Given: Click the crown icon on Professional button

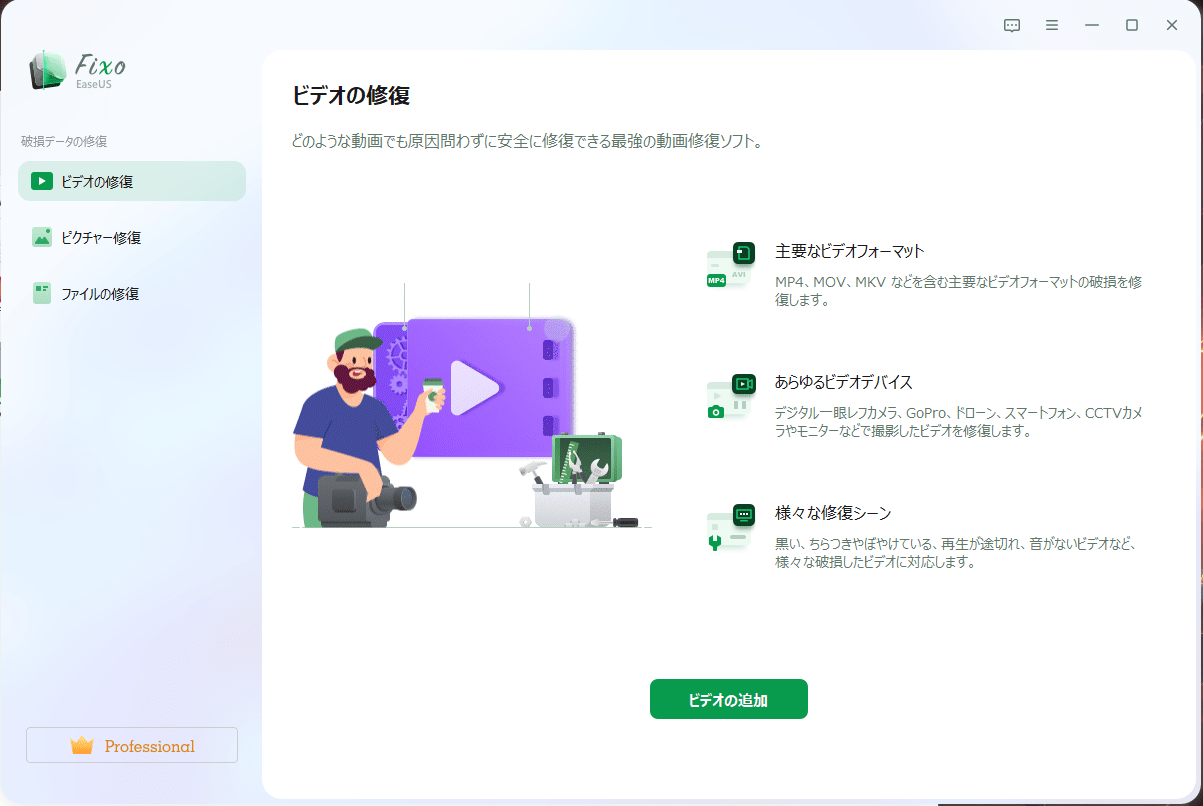Looking at the screenshot, I should 82,745.
